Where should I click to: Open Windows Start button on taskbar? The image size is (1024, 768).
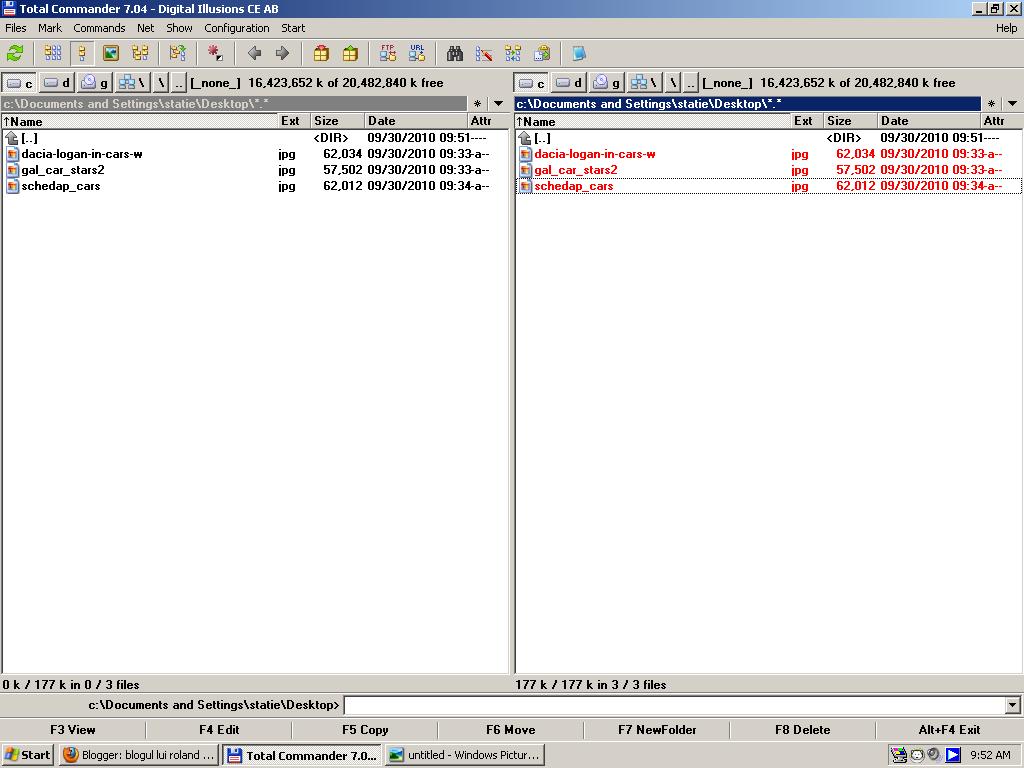click(27, 755)
